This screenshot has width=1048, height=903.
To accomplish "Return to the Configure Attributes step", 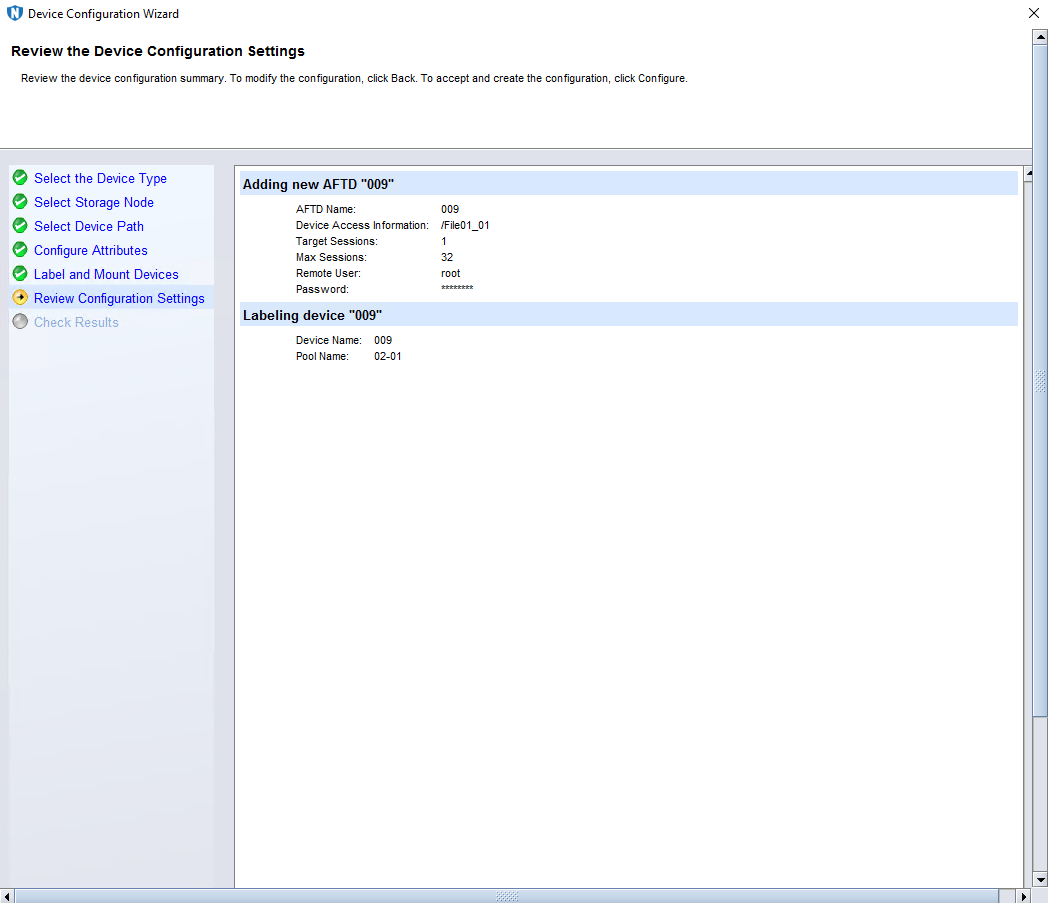I will tap(91, 250).
